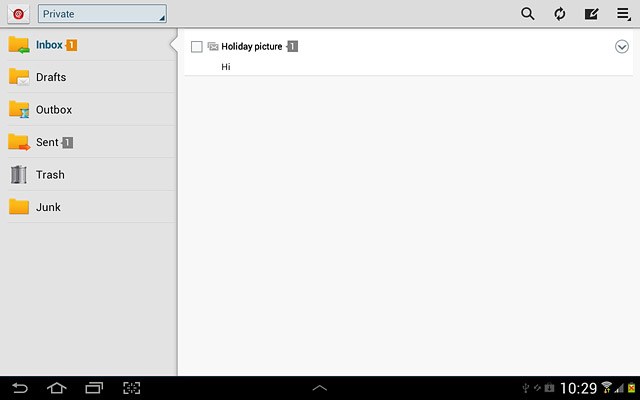This screenshot has width=640, height=400.
Task: Open the overflow menu icon
Action: point(623,14)
